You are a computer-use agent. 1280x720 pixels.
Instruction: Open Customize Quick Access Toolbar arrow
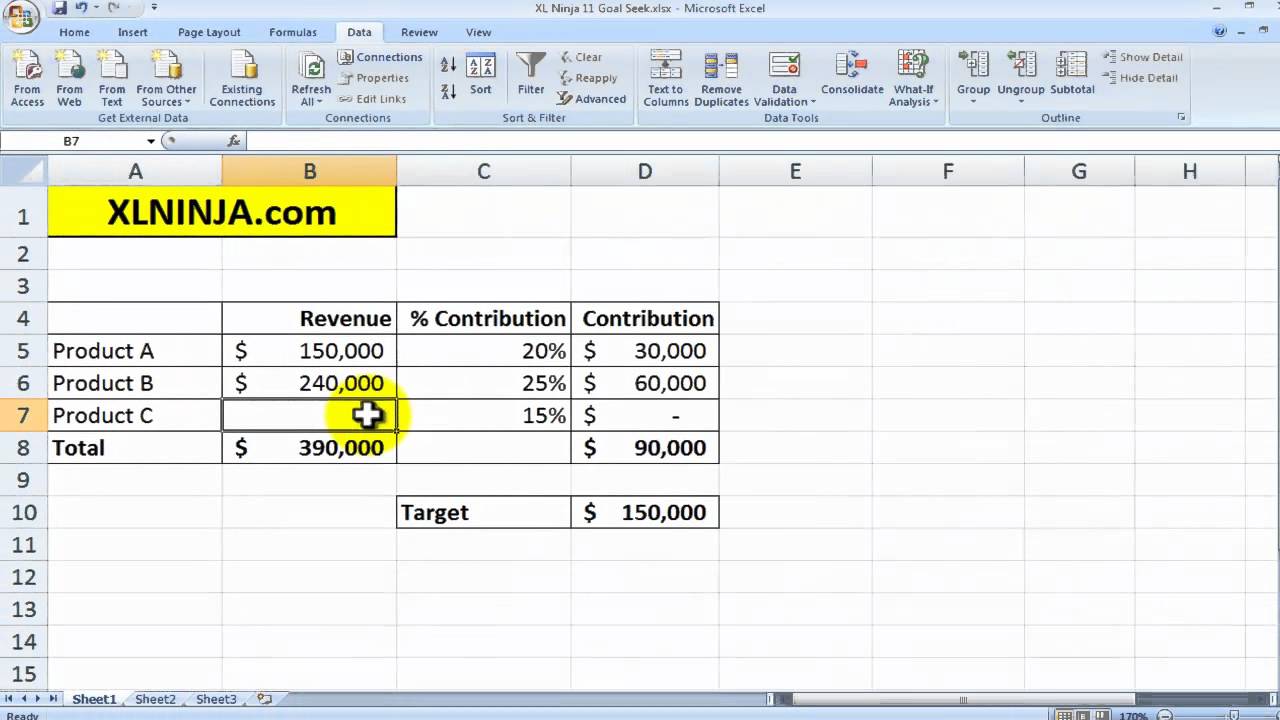pyautogui.click(x=154, y=8)
